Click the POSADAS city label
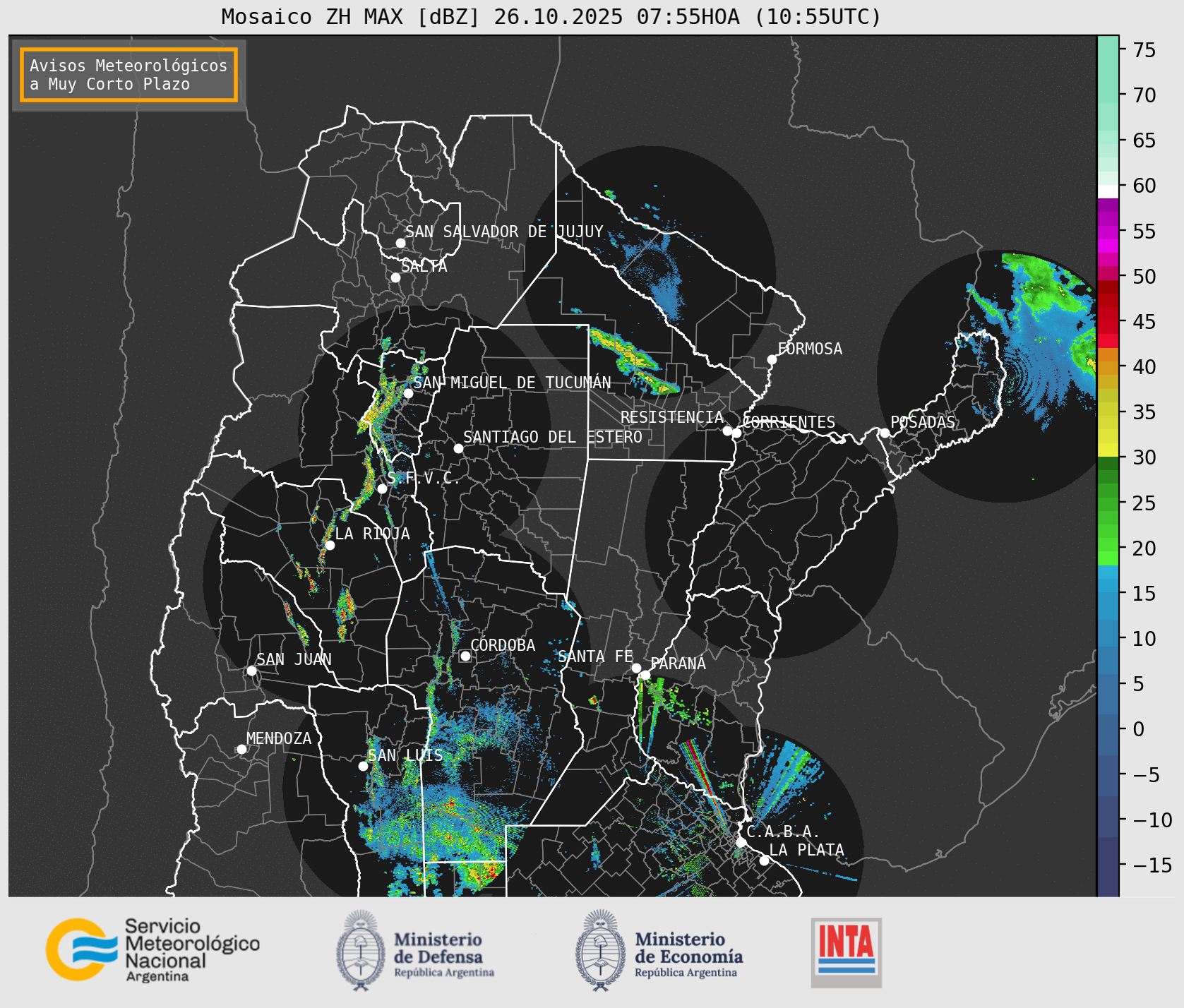1184x1008 pixels. point(923,422)
